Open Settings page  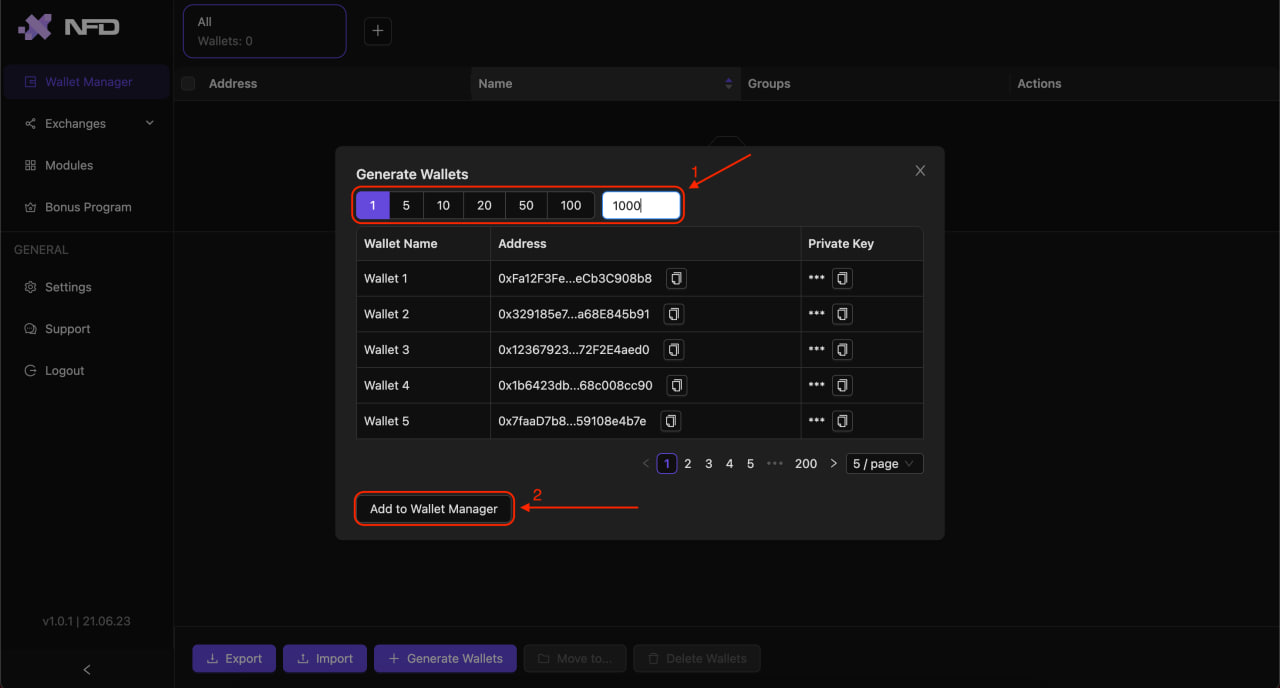(87, 287)
